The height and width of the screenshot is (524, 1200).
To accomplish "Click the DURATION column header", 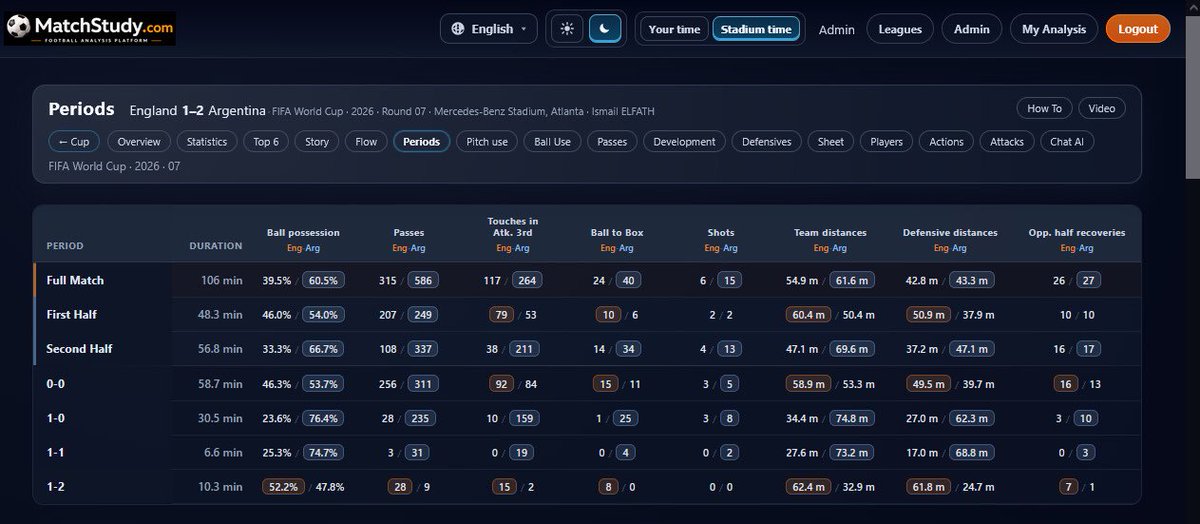I will (216, 245).
